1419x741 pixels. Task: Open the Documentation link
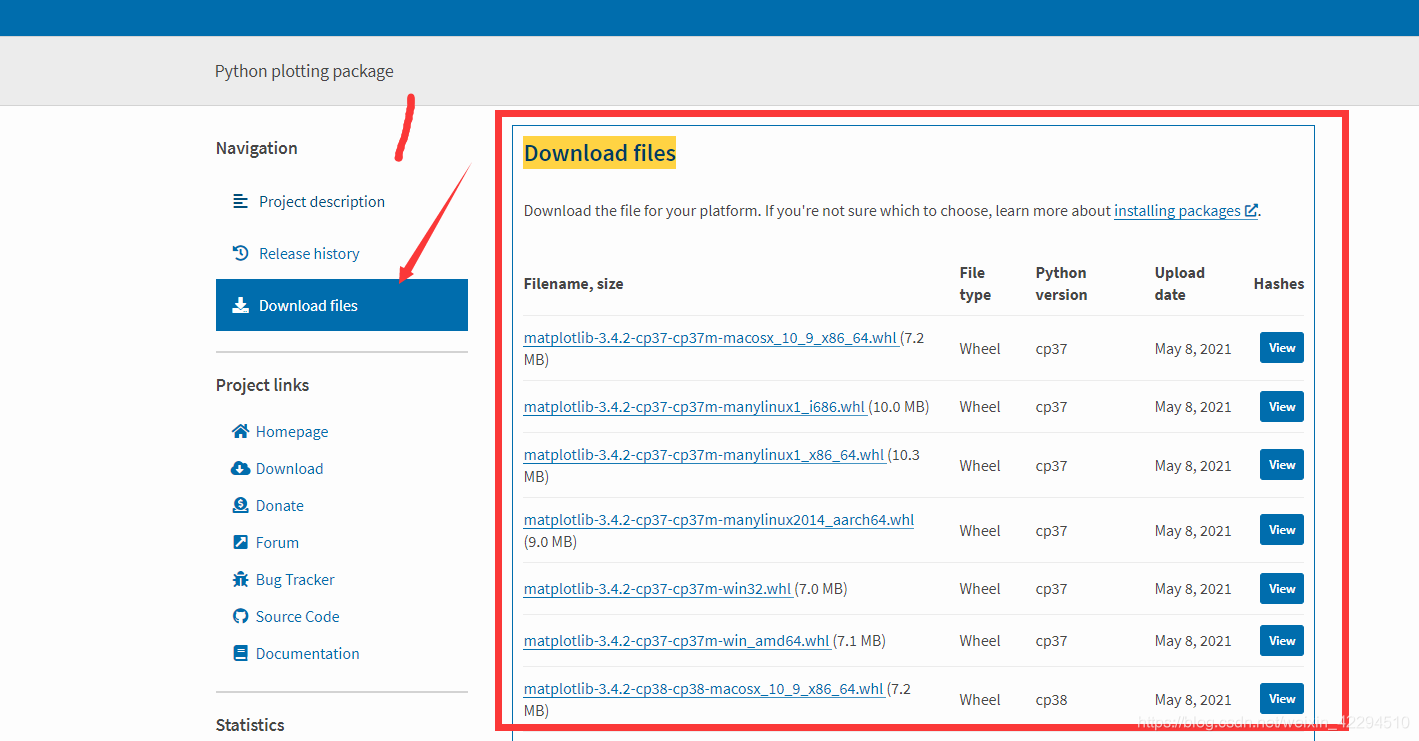[307, 653]
